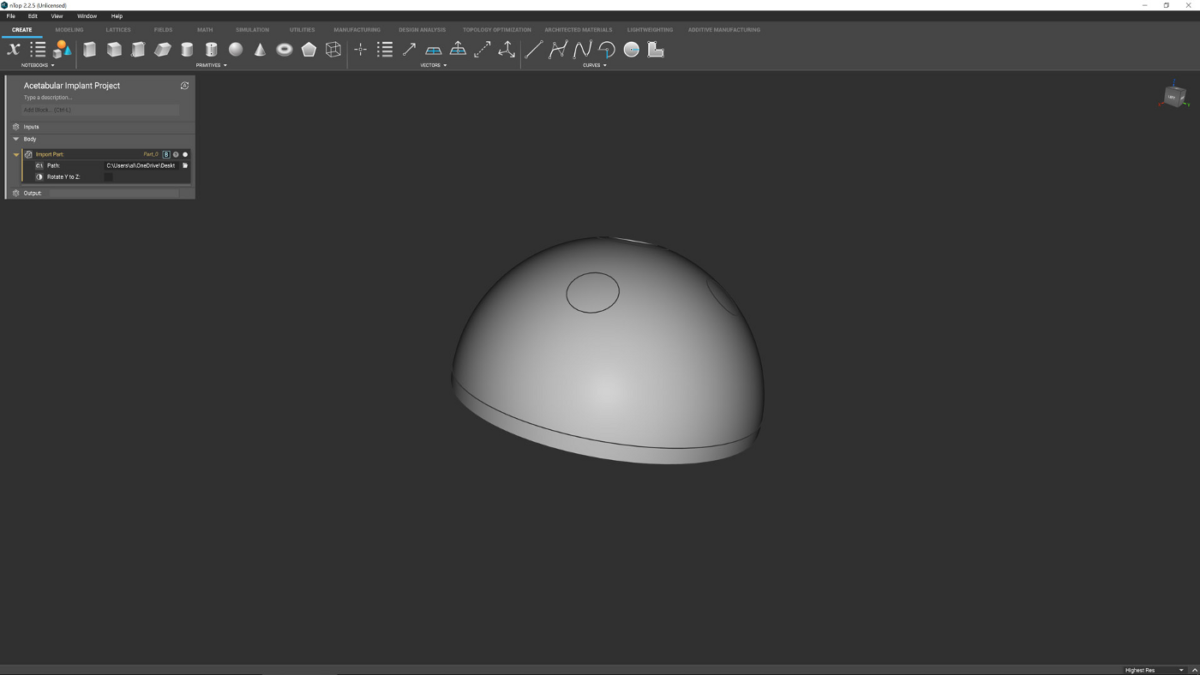Click the Add Block field
The height and width of the screenshot is (675, 1200).
[x=100, y=110]
